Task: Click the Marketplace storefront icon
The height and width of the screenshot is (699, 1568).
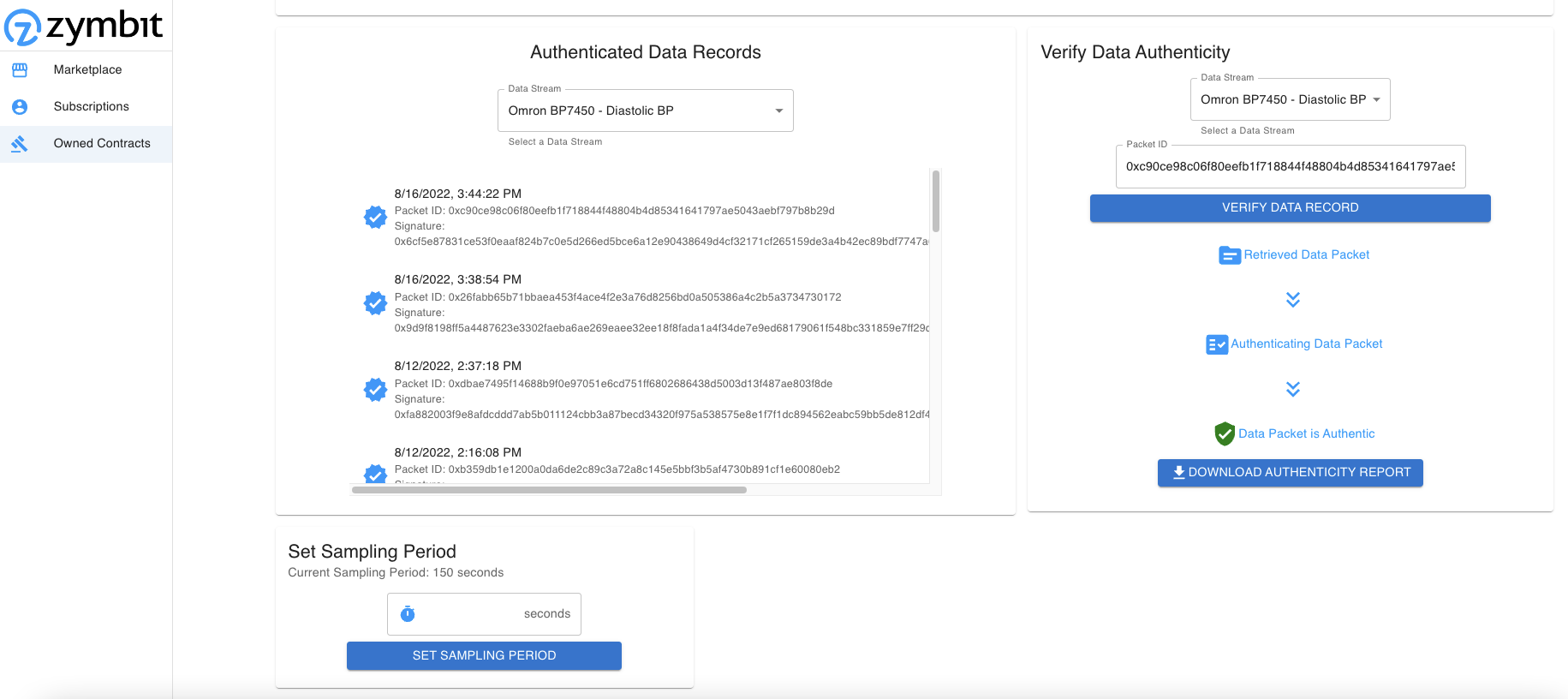Action: [x=20, y=69]
